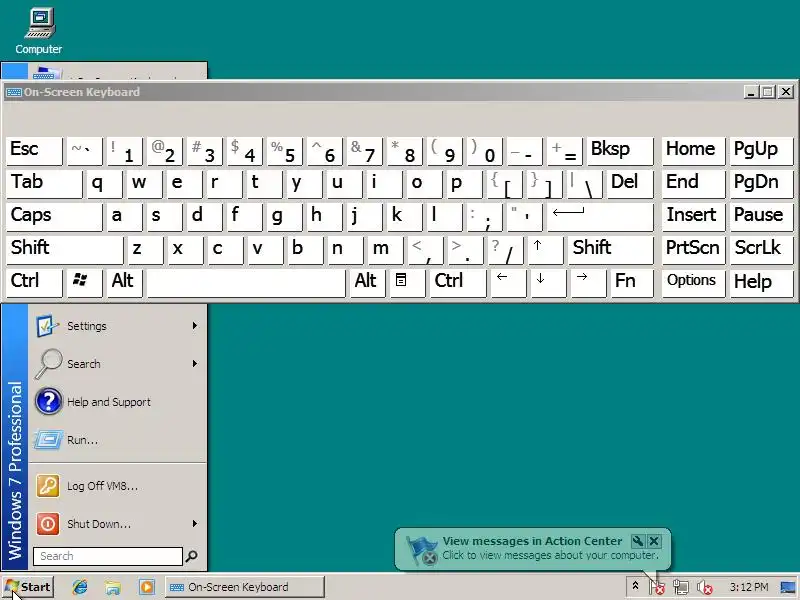This screenshot has height=600, width=800.
Task: Open Windows Explorer folder on taskbar
Action: click(x=113, y=587)
